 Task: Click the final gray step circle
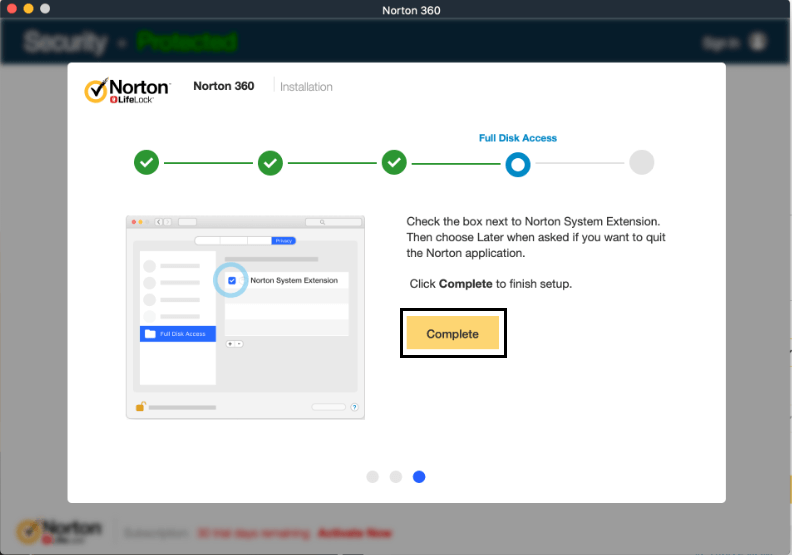pyautogui.click(x=641, y=163)
